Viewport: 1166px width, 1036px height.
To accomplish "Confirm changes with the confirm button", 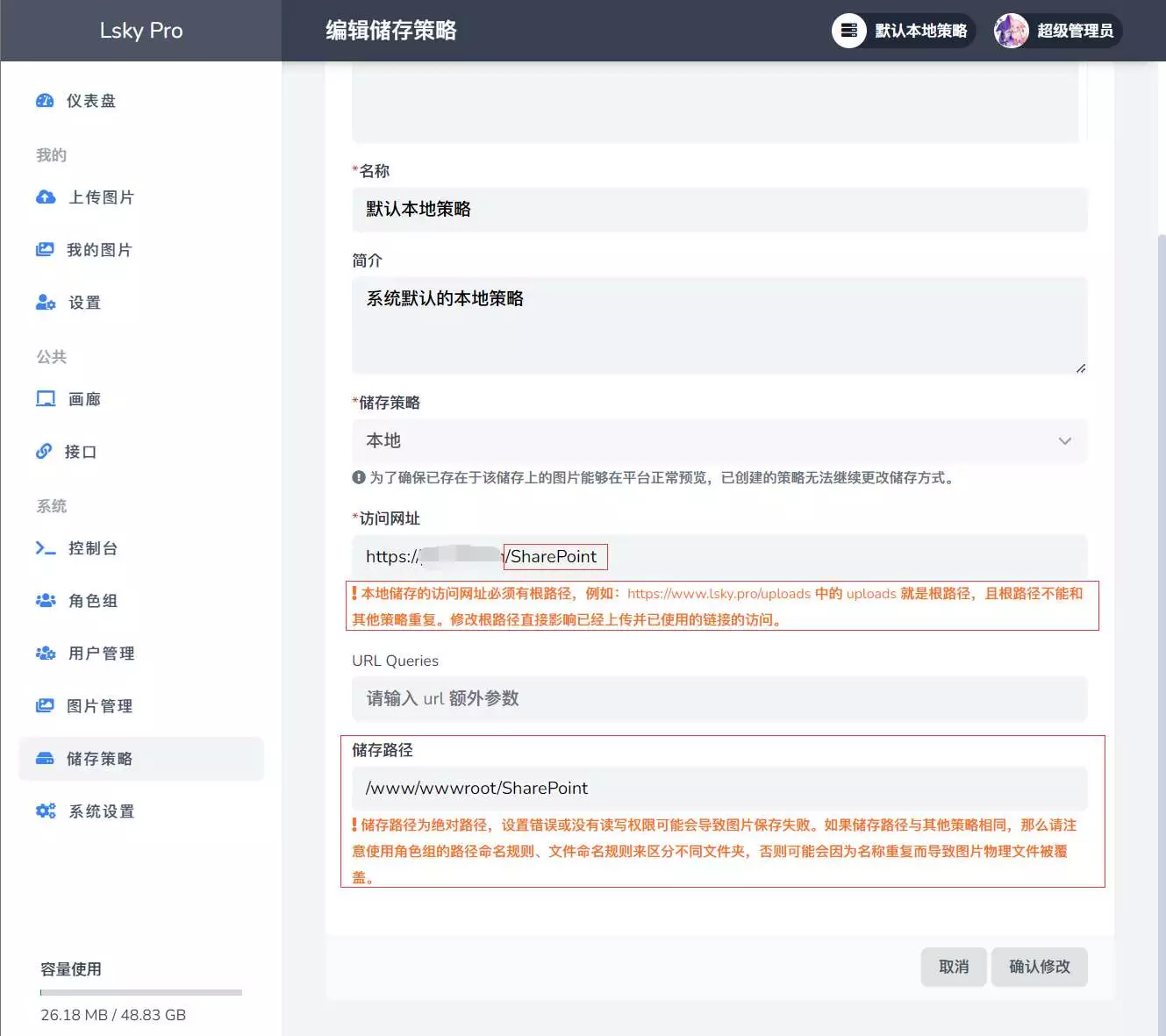I will (1039, 967).
